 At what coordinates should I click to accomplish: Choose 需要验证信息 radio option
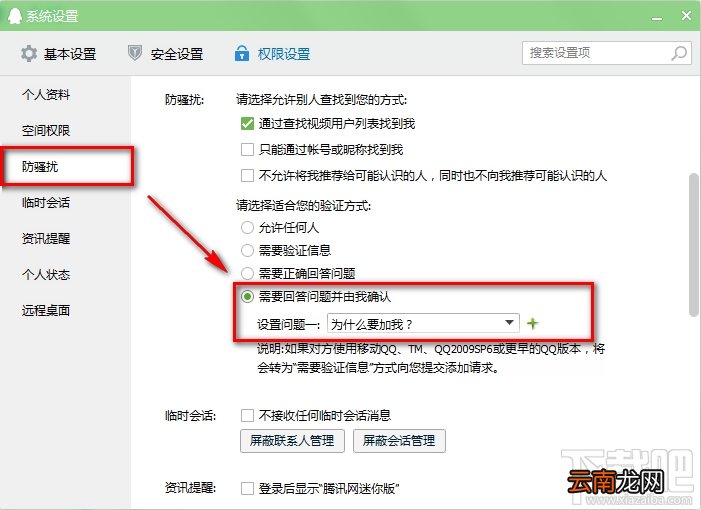point(247,250)
